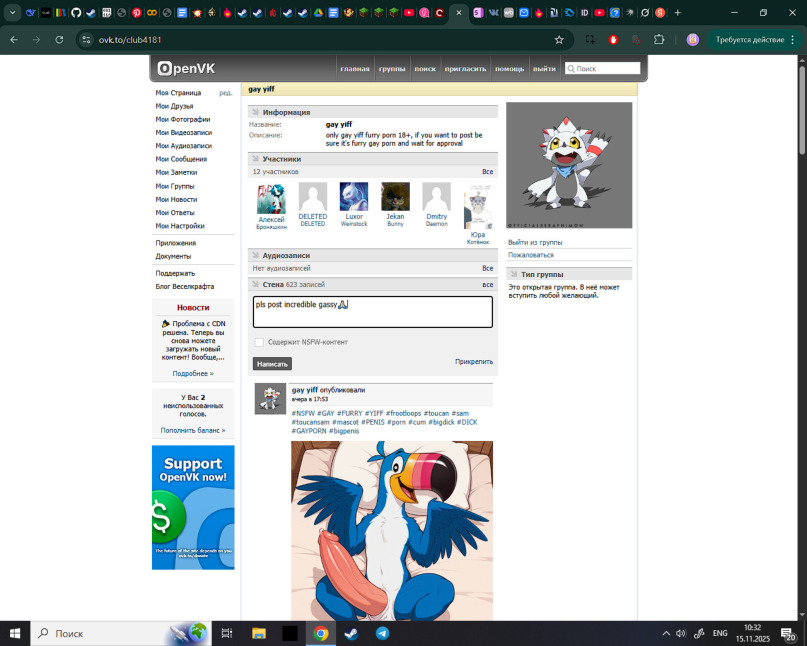Open the Chrome profile avatar
Viewport: 807px width, 646px height.
click(x=693, y=40)
